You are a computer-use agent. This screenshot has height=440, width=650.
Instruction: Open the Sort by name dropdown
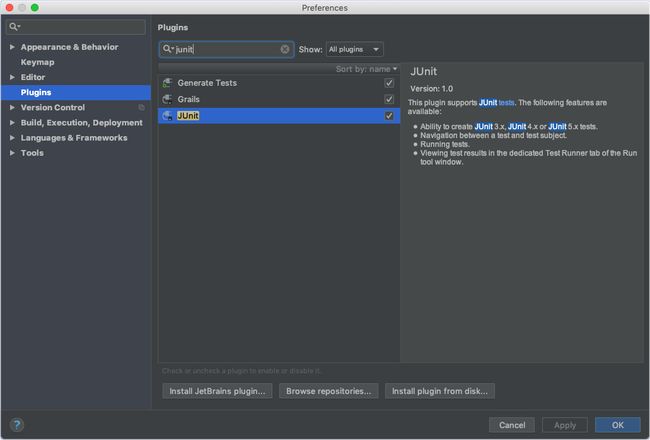[366, 69]
